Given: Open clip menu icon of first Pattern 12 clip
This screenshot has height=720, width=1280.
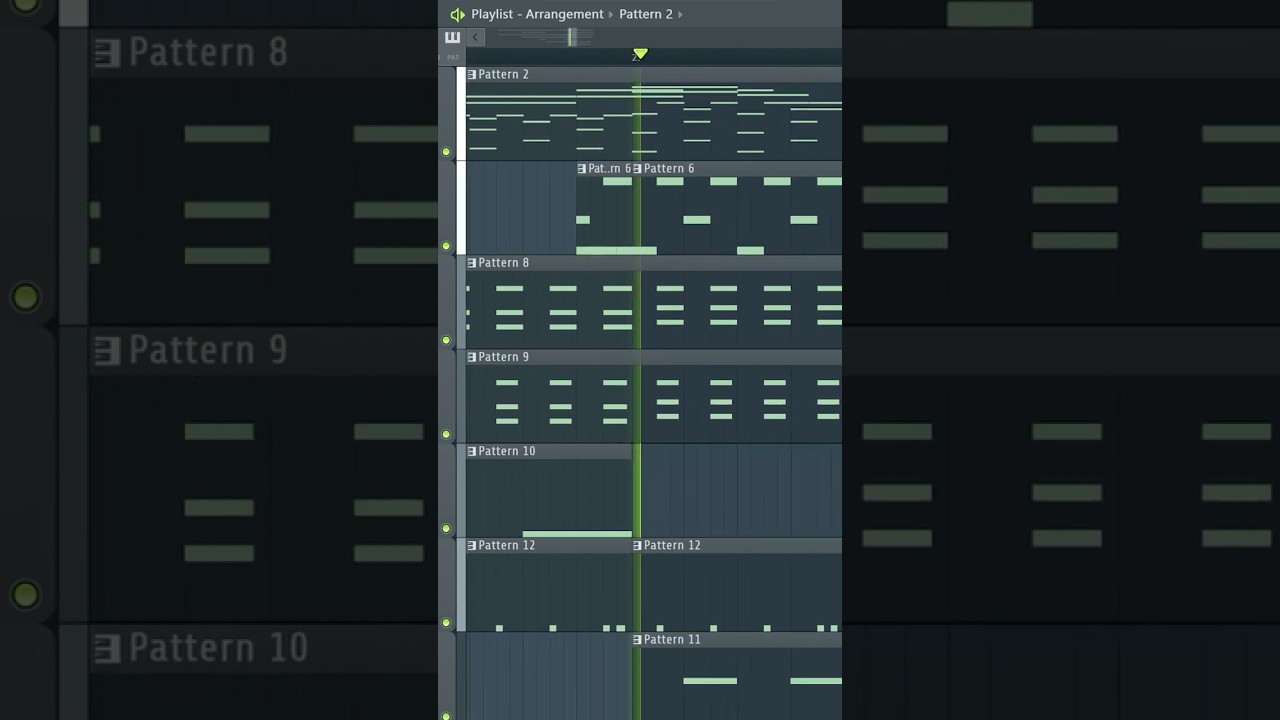Looking at the screenshot, I should pos(472,546).
